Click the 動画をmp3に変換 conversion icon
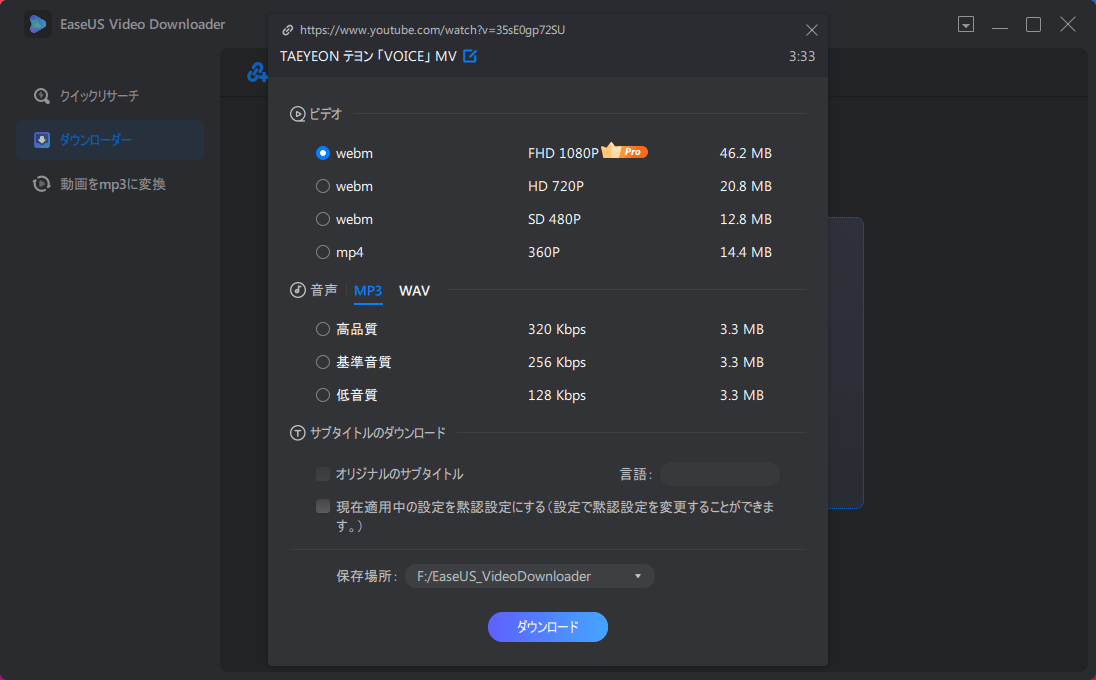The width and height of the screenshot is (1096, 680). tap(41, 183)
